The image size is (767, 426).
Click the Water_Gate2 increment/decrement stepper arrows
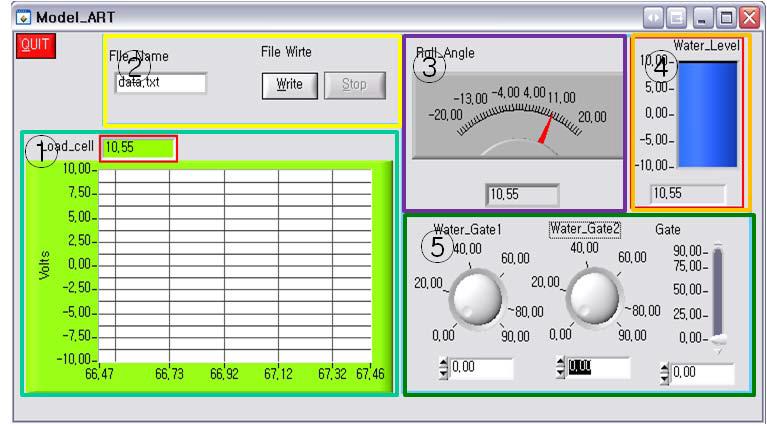coord(560,368)
